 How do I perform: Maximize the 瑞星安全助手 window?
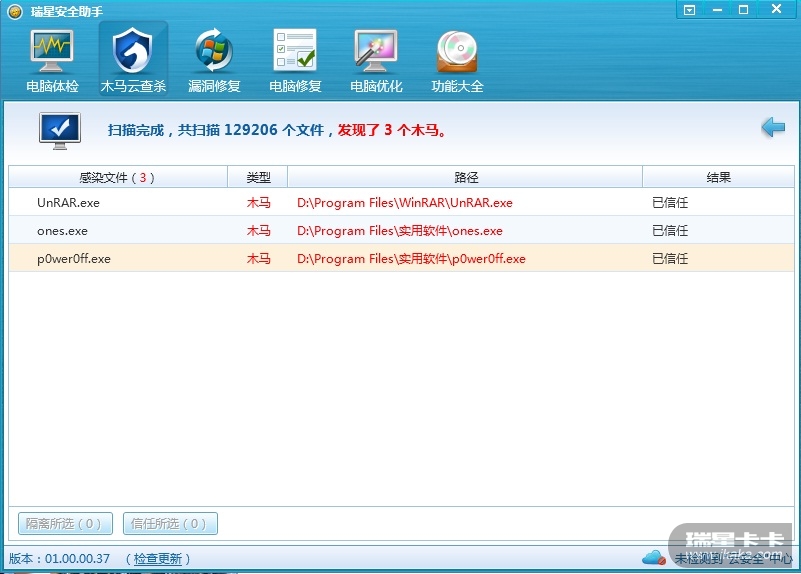pos(744,10)
